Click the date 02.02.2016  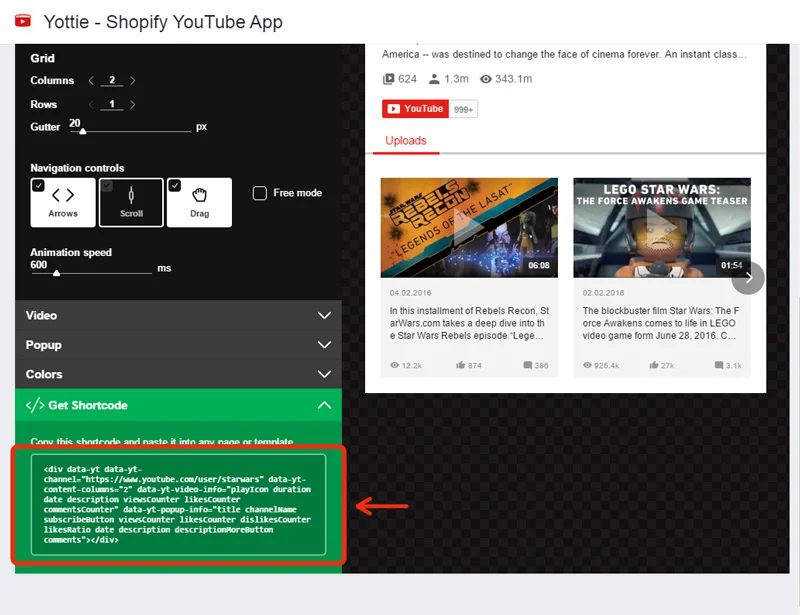[x=603, y=292]
